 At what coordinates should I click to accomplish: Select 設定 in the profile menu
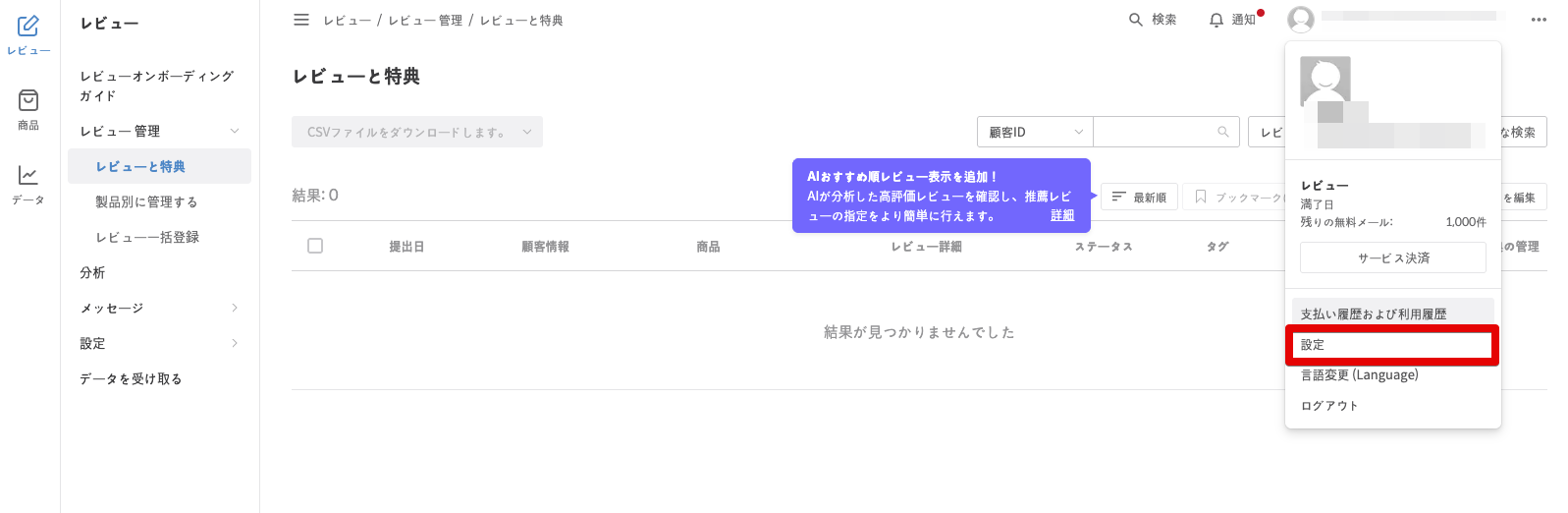(1391, 345)
